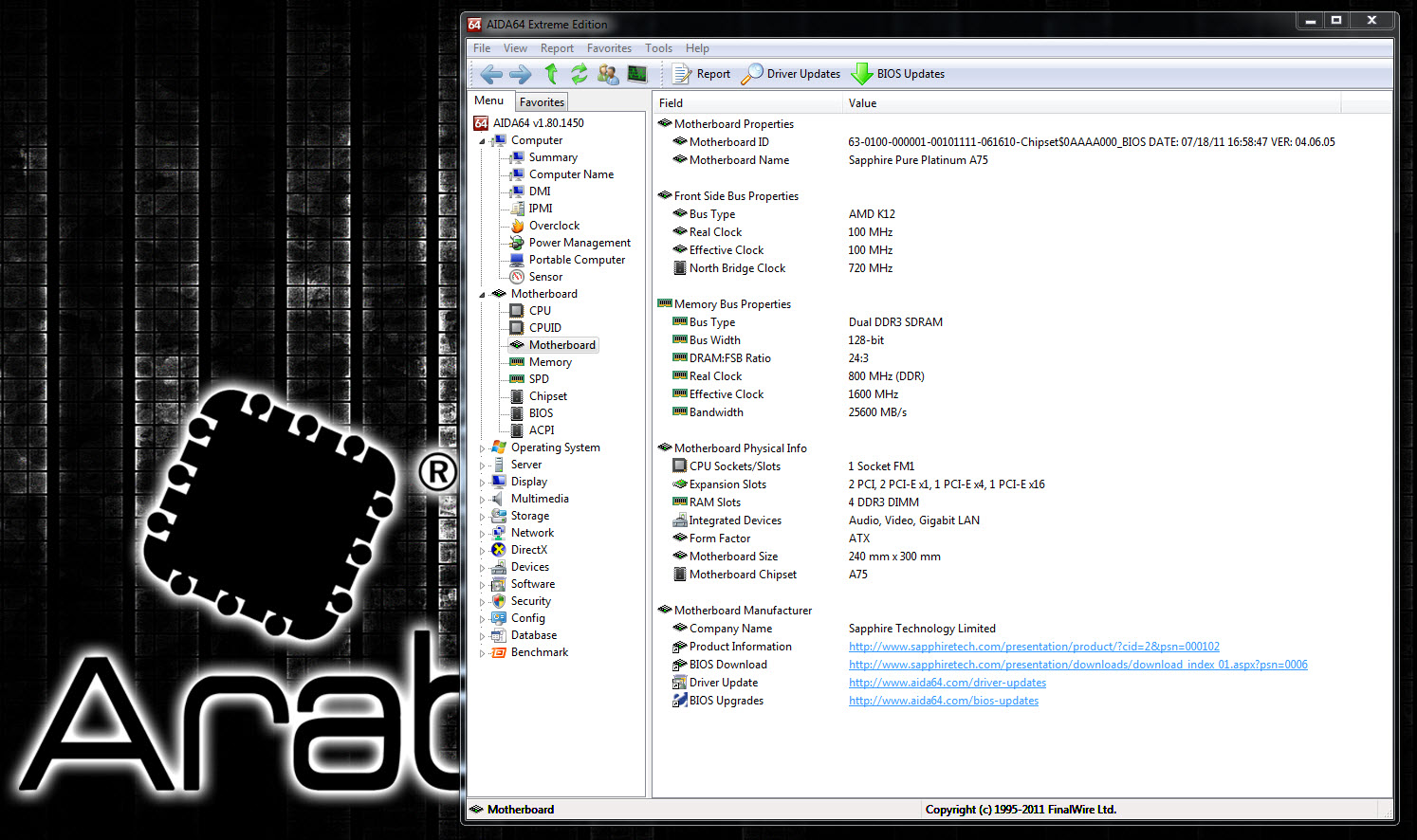The height and width of the screenshot is (840, 1417).
Task: Select the Motherboard Chipset row
Action: click(x=1022, y=575)
